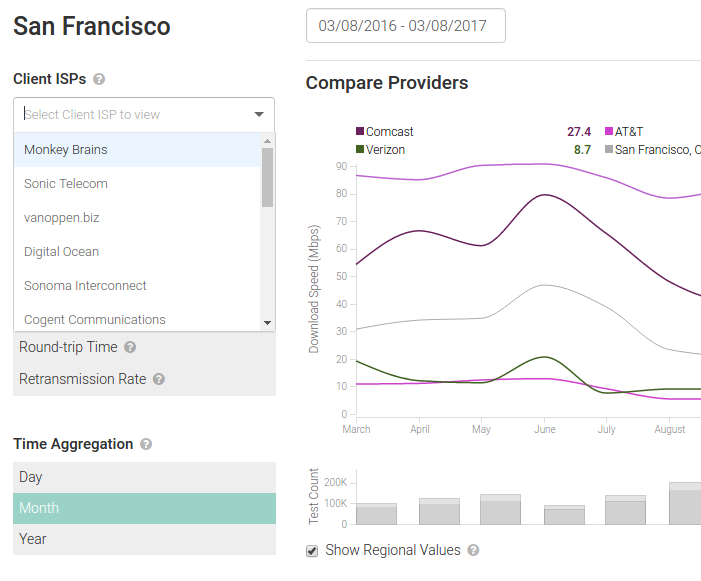Click the ISP list scroll up arrow
This screenshot has height=581, width=701.
(267, 141)
